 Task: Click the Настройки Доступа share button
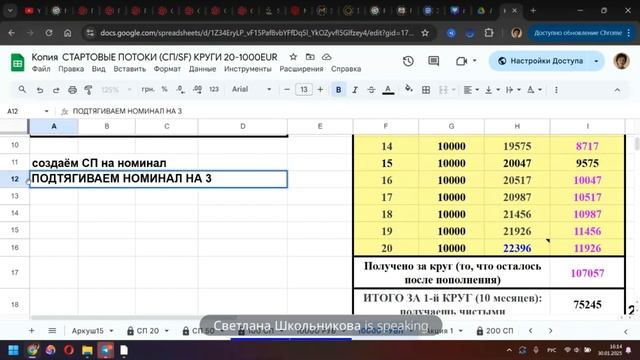coord(541,61)
